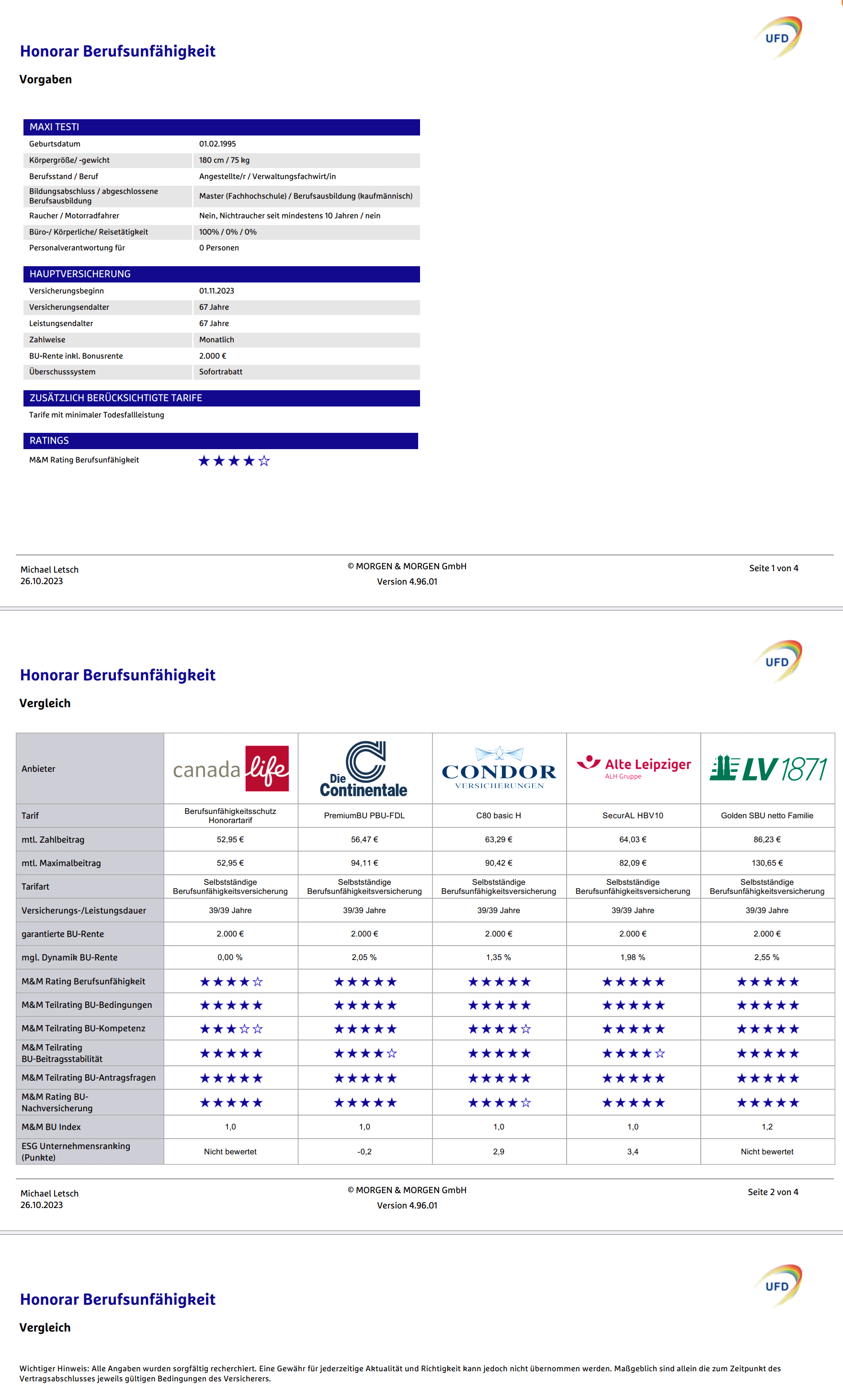Click Continentale's BU-Bedingungen star rating
The height and width of the screenshot is (1400, 843).
pyautogui.click(x=365, y=1005)
